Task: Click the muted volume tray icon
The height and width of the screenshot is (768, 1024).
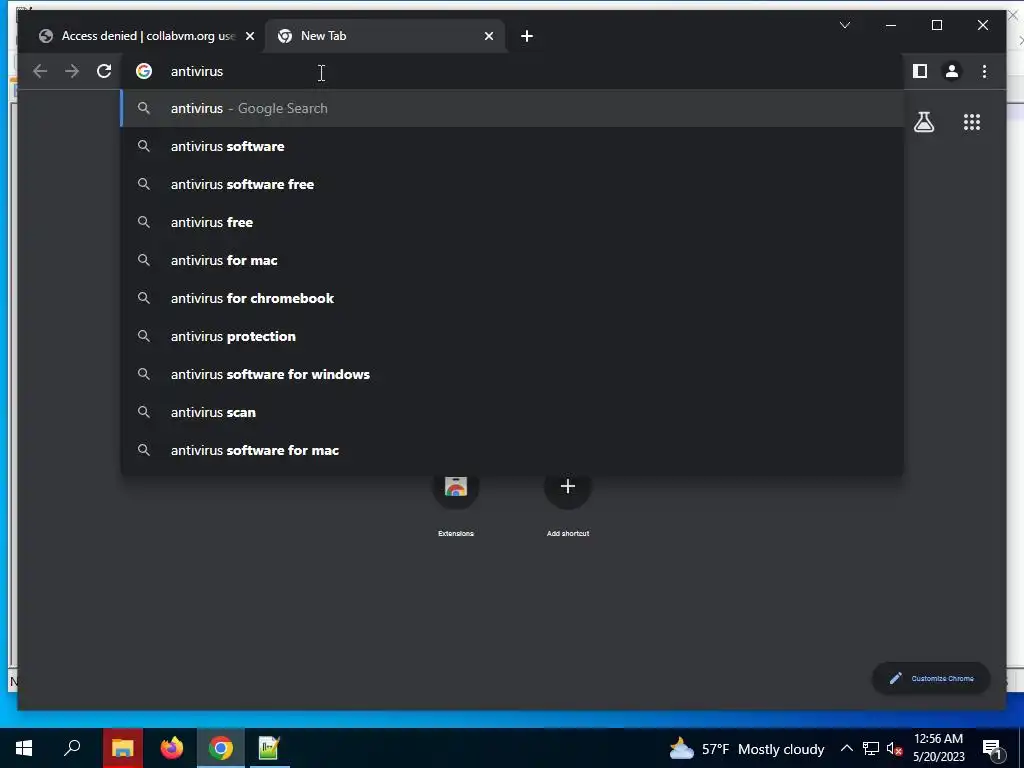Action: point(894,748)
